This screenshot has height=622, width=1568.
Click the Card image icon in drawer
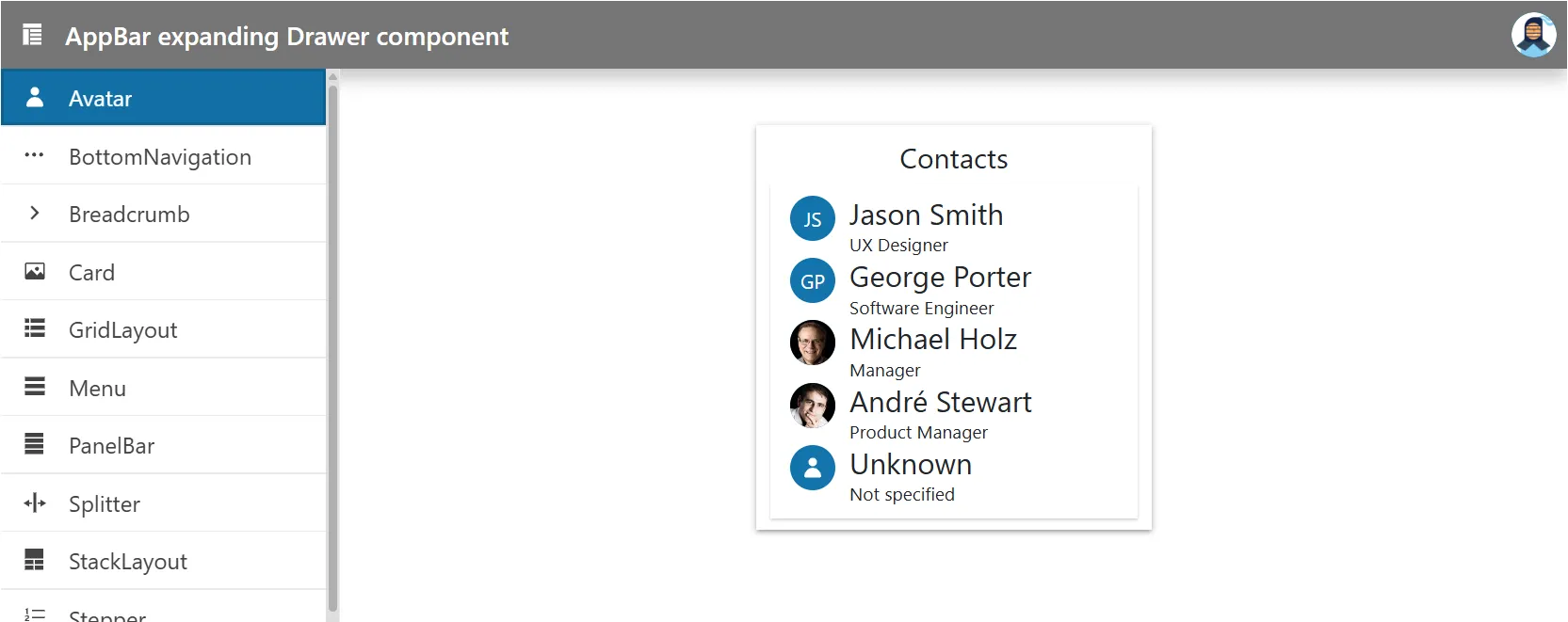pos(35,272)
